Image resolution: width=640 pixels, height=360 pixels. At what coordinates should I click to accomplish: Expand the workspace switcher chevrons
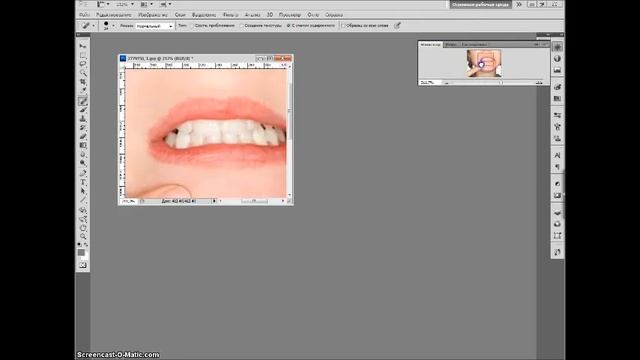[518, 4]
